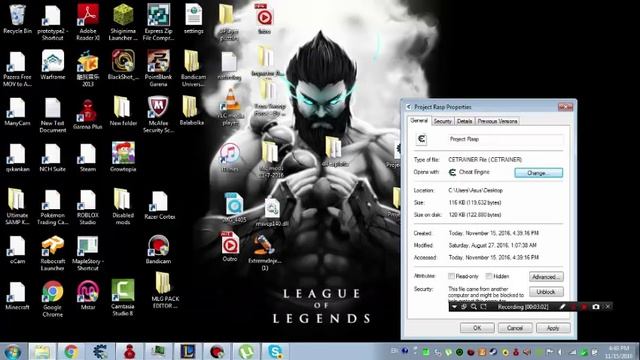The width and height of the screenshot is (640, 360).
Task: Tick the Hidden attribute checkbox
Action: coord(489,276)
